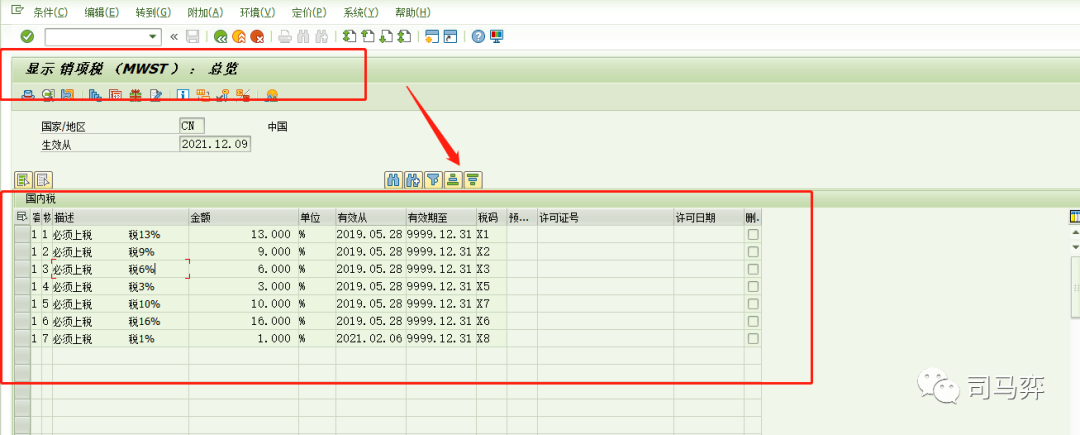Collapse command field with double-chevron icon
Screen dimensions: 1080x435
[174, 36]
